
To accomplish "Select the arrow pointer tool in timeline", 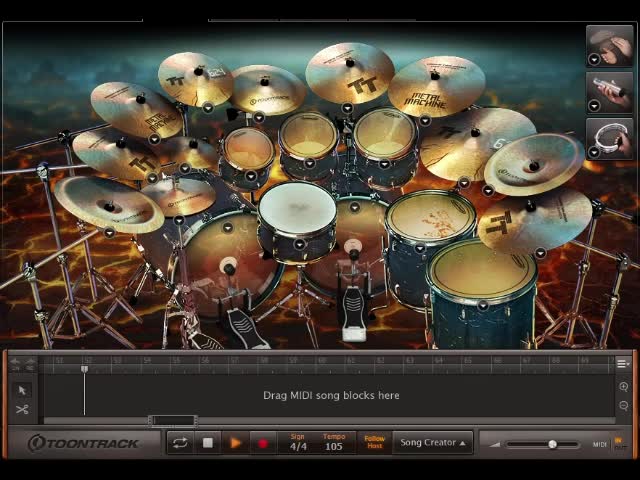I will [x=22, y=391].
